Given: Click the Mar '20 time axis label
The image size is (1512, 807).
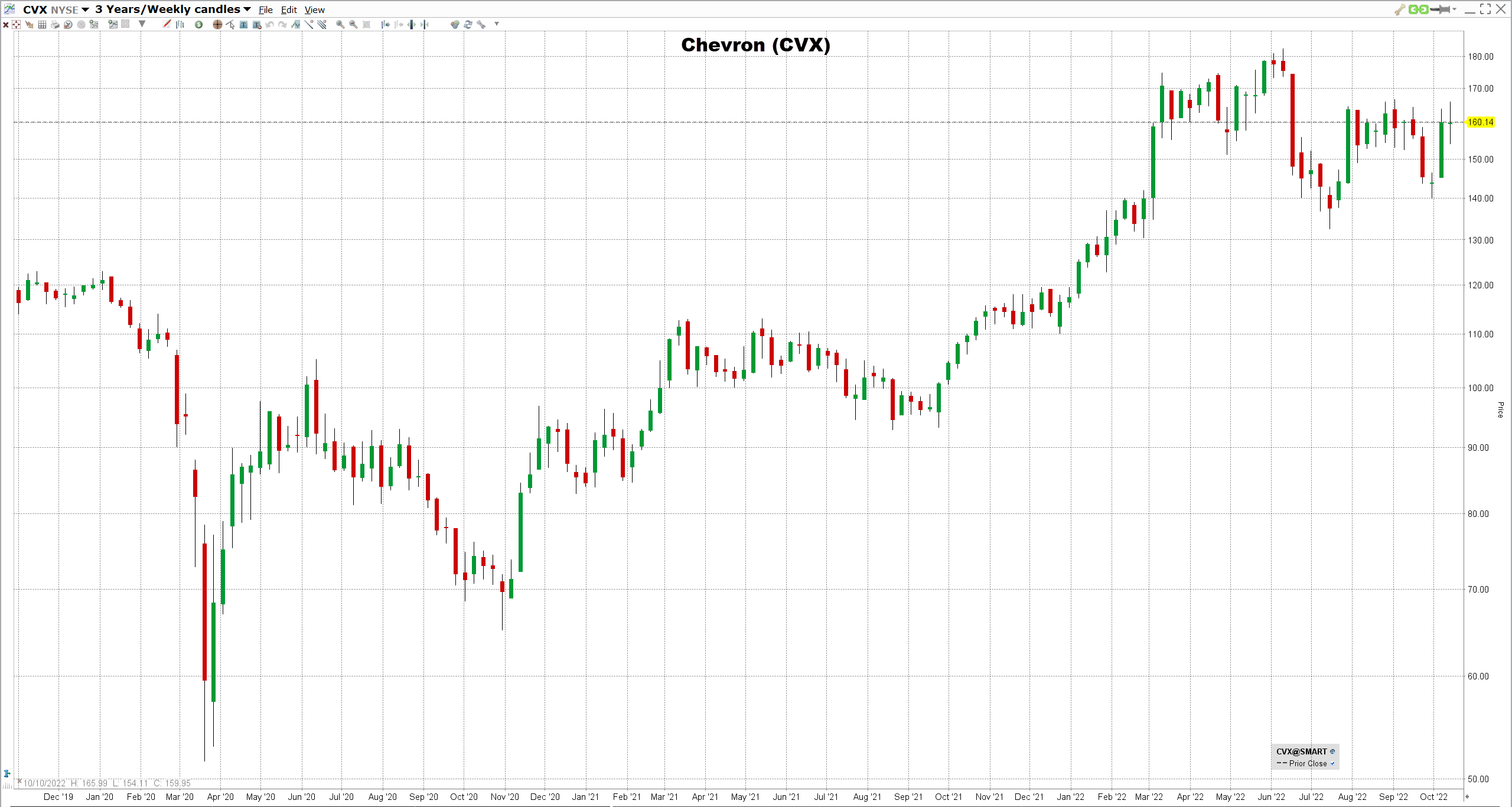Looking at the screenshot, I should 180,796.
